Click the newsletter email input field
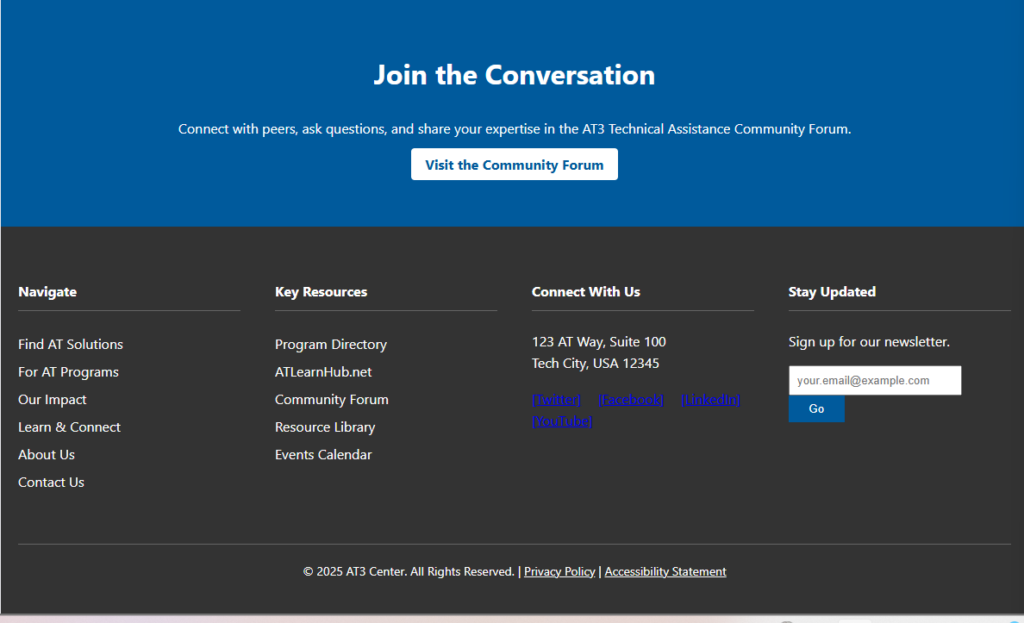This screenshot has height=623, width=1024. (874, 381)
